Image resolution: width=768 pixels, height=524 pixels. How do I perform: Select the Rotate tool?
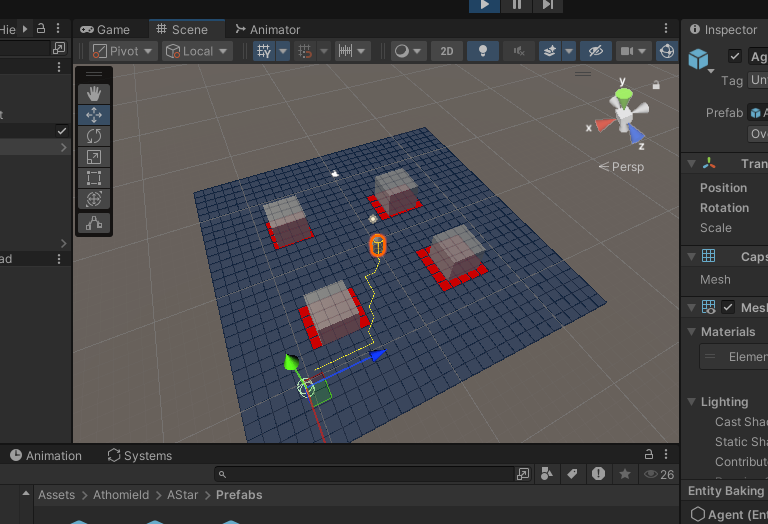click(x=94, y=136)
